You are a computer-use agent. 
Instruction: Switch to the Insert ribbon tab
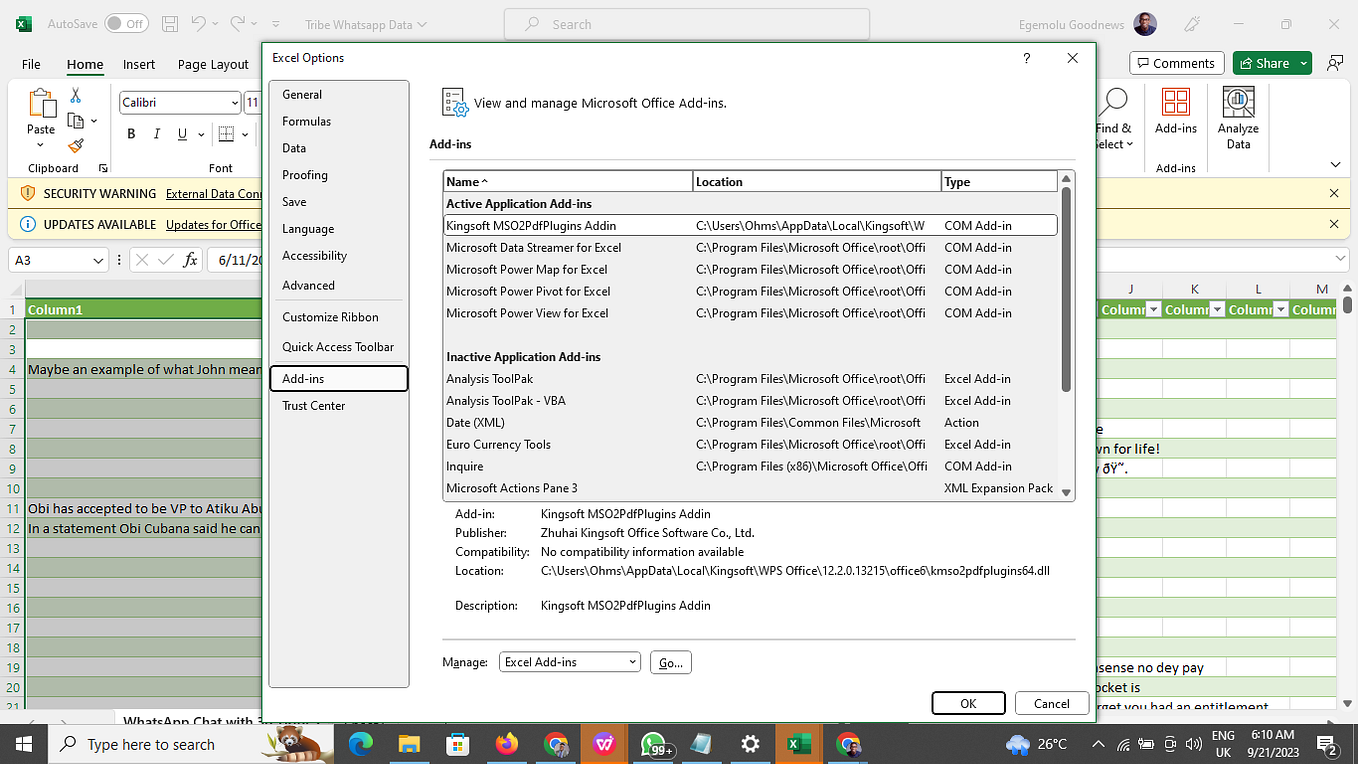pos(138,64)
